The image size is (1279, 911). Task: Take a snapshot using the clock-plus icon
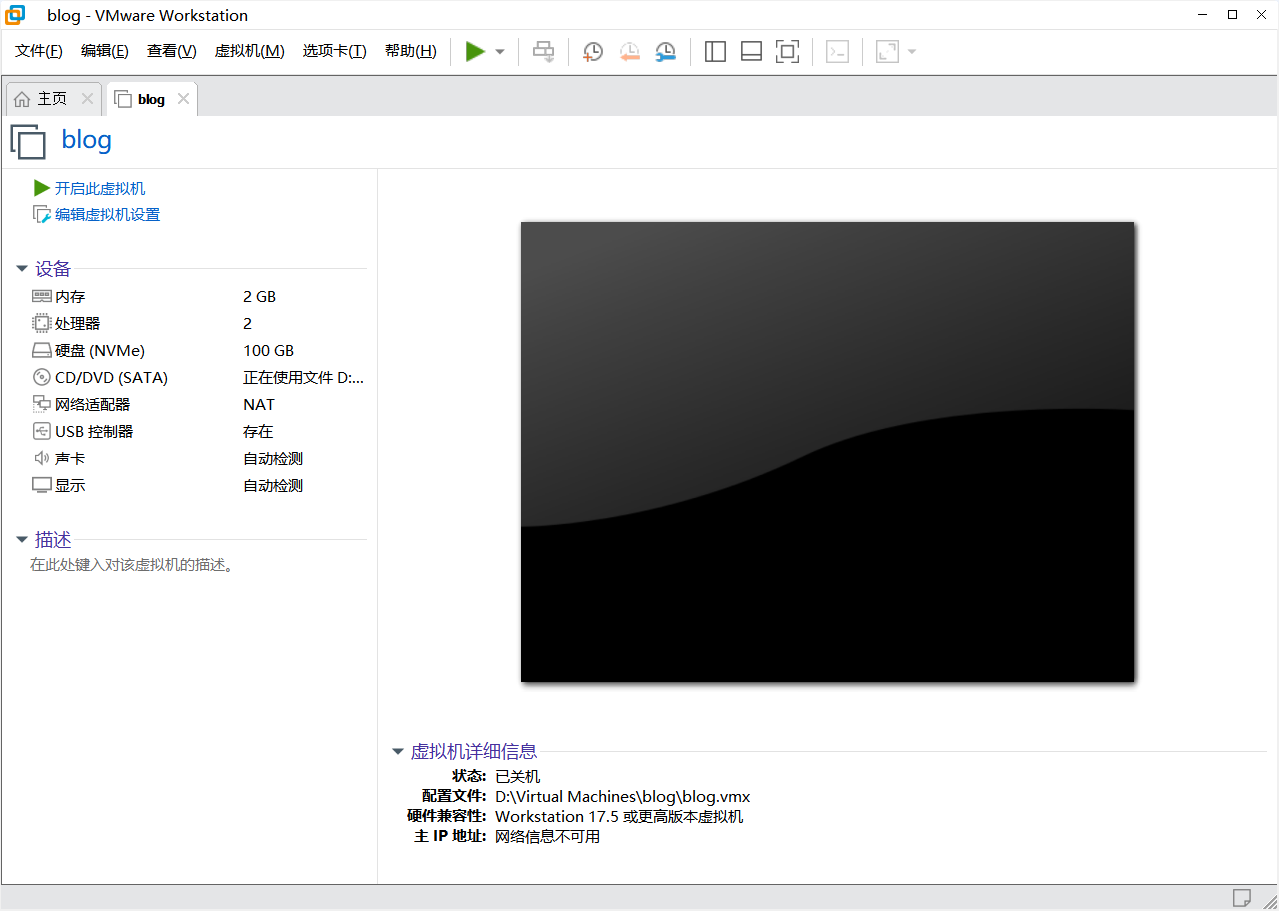pos(593,52)
